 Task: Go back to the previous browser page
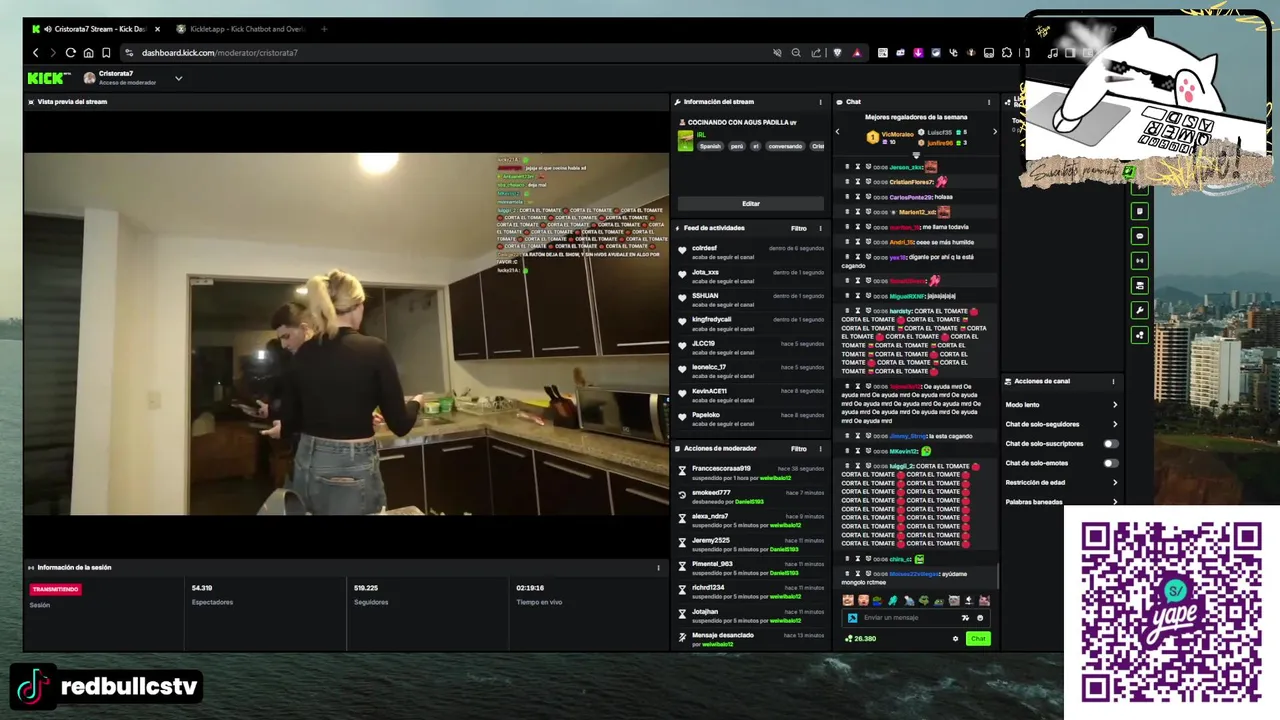point(35,53)
